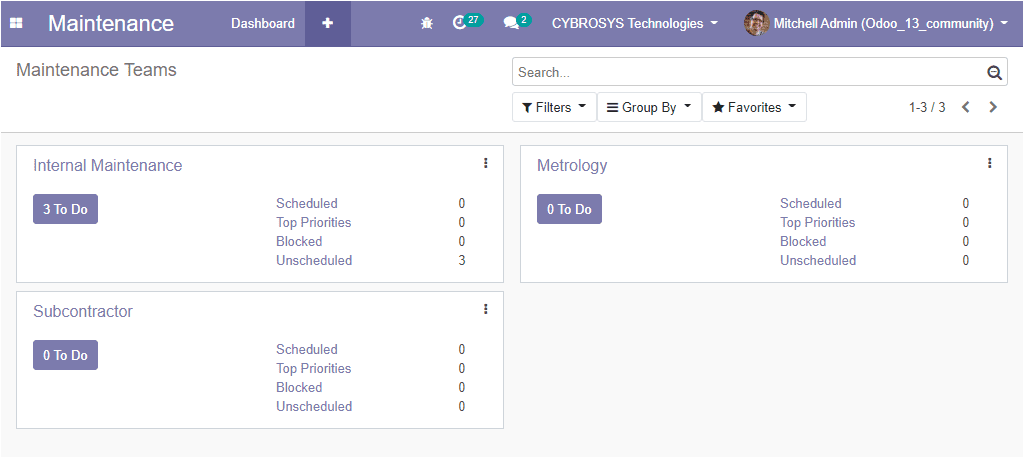Go to next page arrow
The width and height of the screenshot is (1024, 458).
[993, 107]
